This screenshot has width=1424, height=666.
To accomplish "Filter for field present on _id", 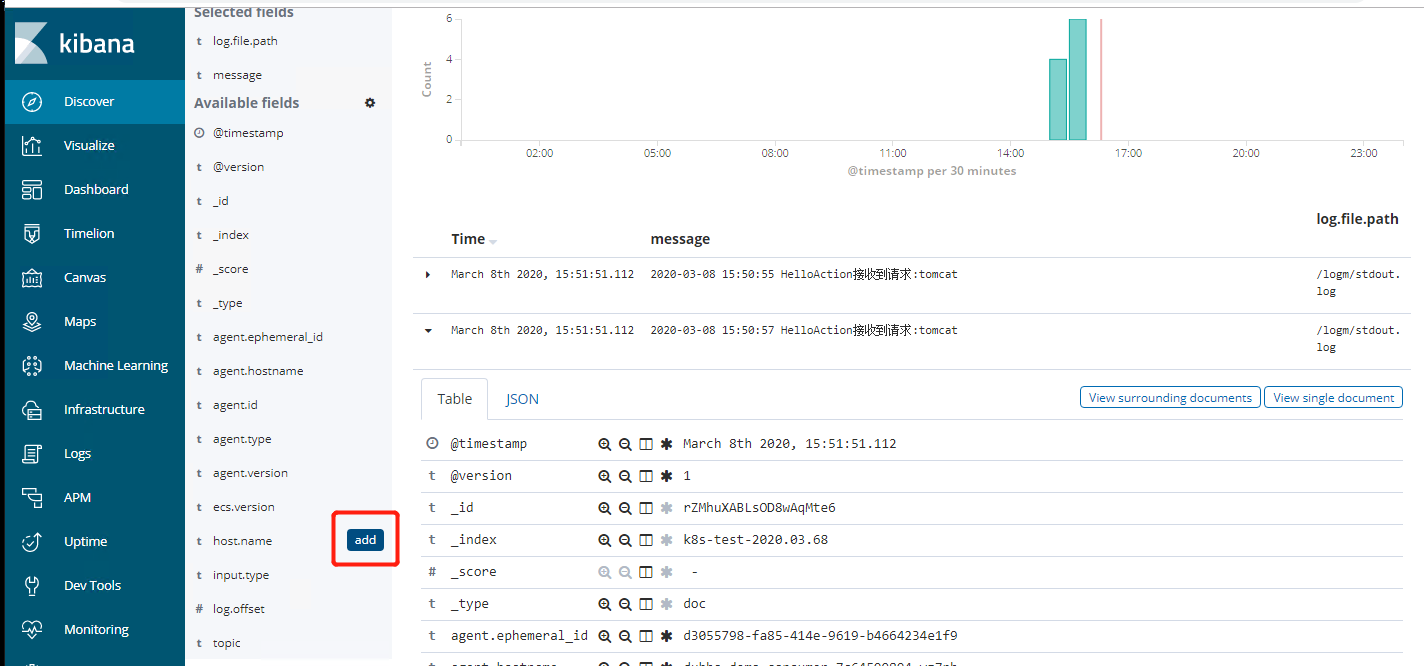I will pyautogui.click(x=667, y=508).
